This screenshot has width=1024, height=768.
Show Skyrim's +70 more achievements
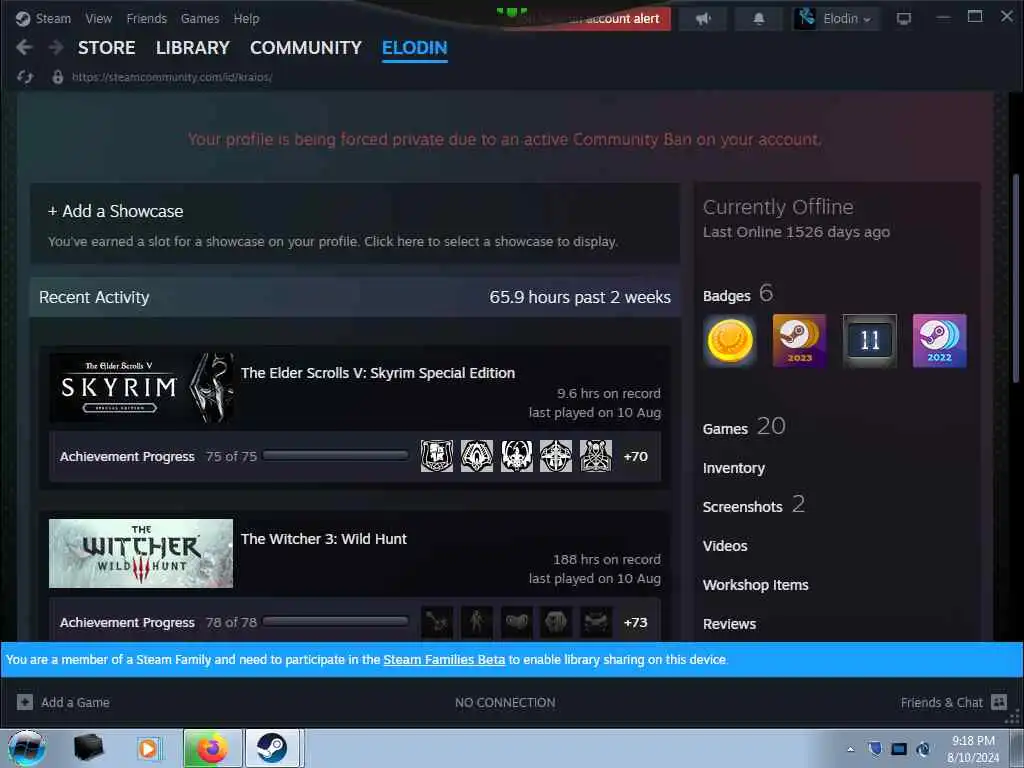[x=635, y=456]
